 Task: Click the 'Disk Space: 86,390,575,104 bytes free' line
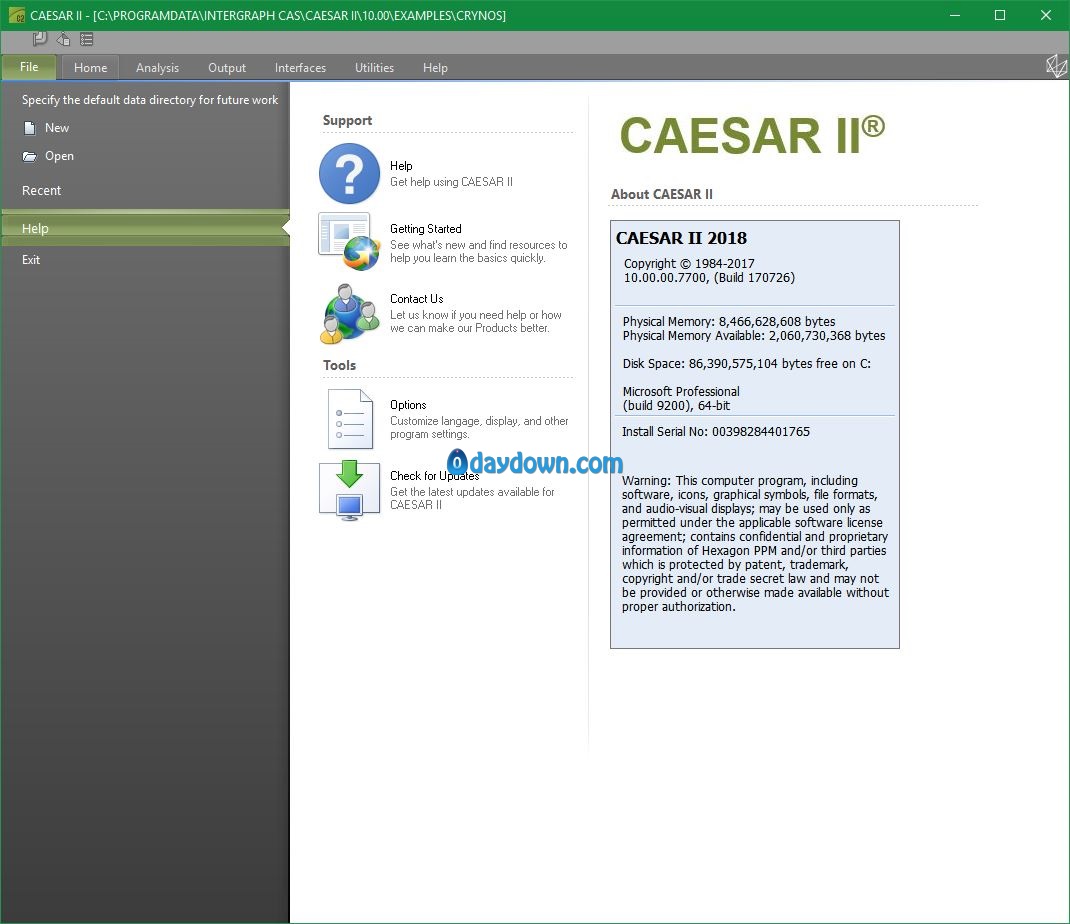747,364
